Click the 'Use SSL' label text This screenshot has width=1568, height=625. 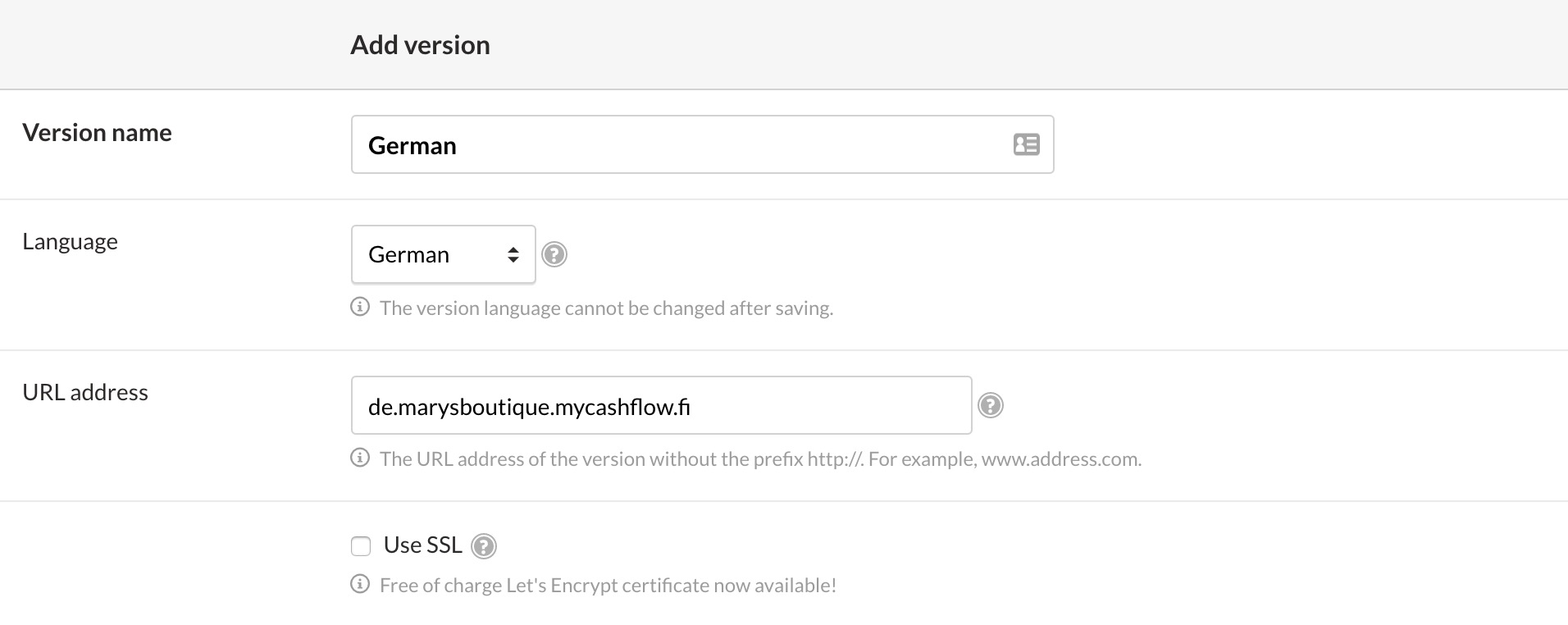click(423, 545)
